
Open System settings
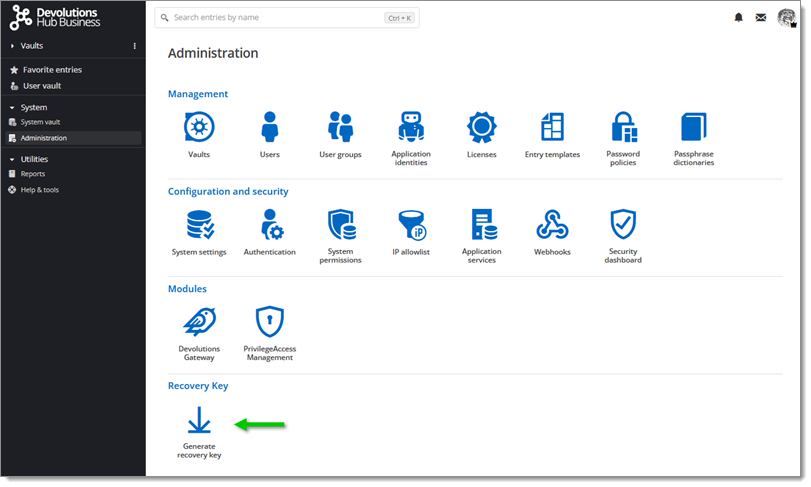[x=199, y=224]
